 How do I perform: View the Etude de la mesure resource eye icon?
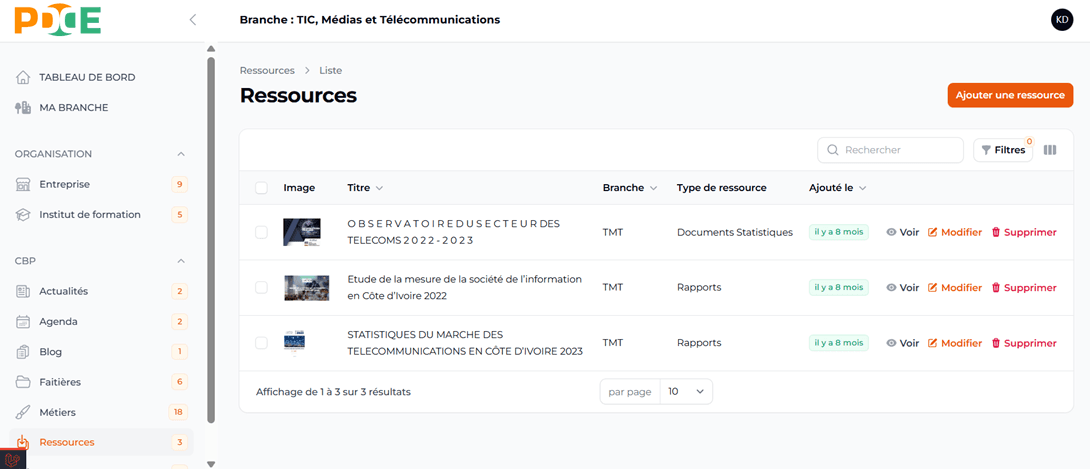[x=891, y=288]
